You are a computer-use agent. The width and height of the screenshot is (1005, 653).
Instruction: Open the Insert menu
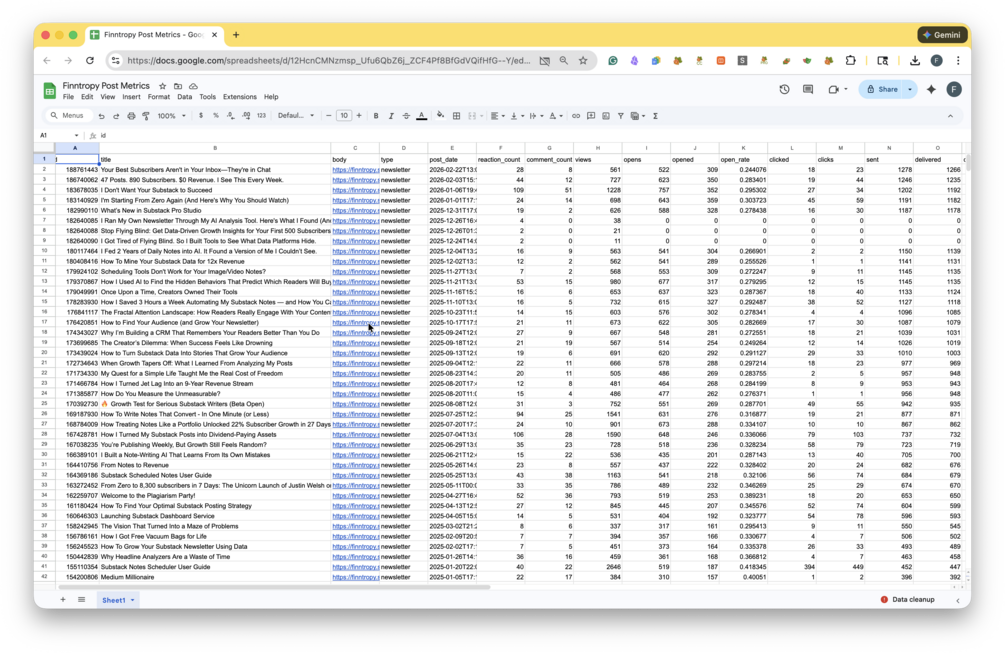tap(131, 97)
